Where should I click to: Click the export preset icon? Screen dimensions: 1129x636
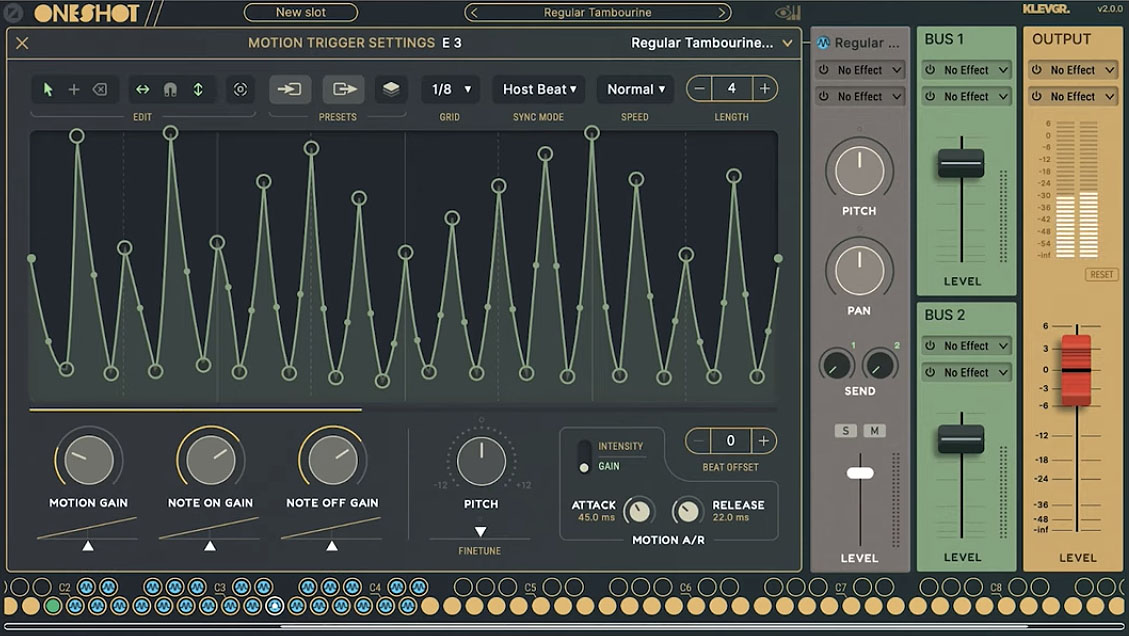click(x=344, y=89)
